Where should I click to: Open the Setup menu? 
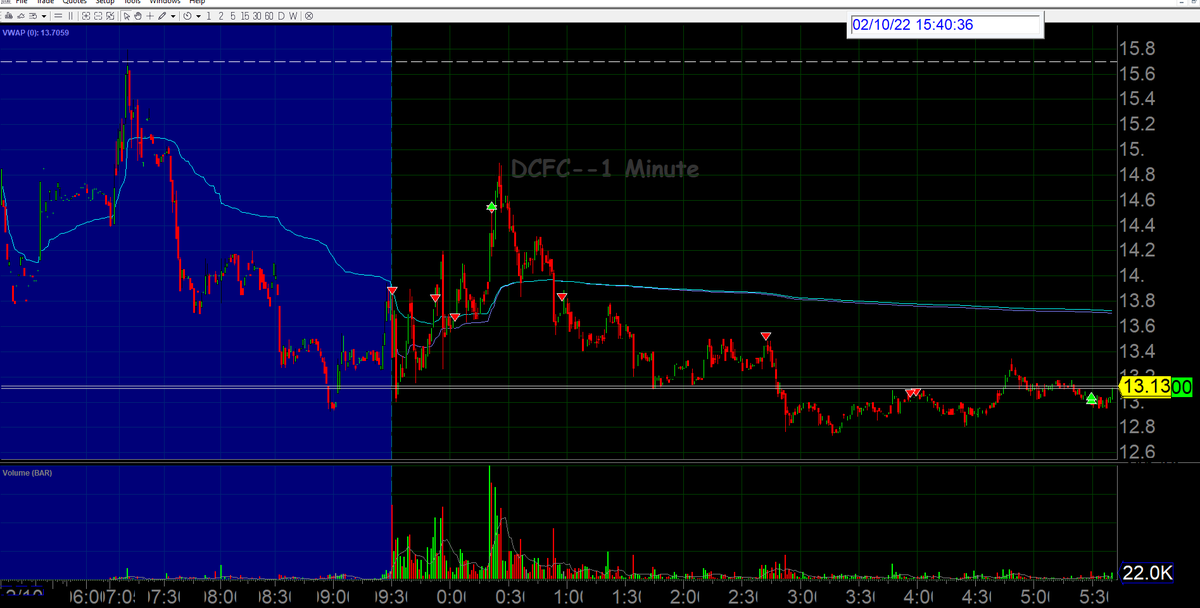(x=105, y=2)
